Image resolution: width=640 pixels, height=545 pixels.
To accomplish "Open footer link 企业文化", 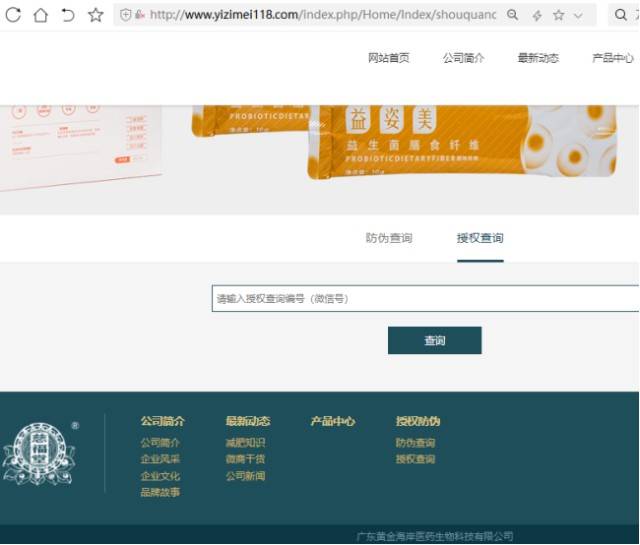I will pyautogui.click(x=160, y=476).
